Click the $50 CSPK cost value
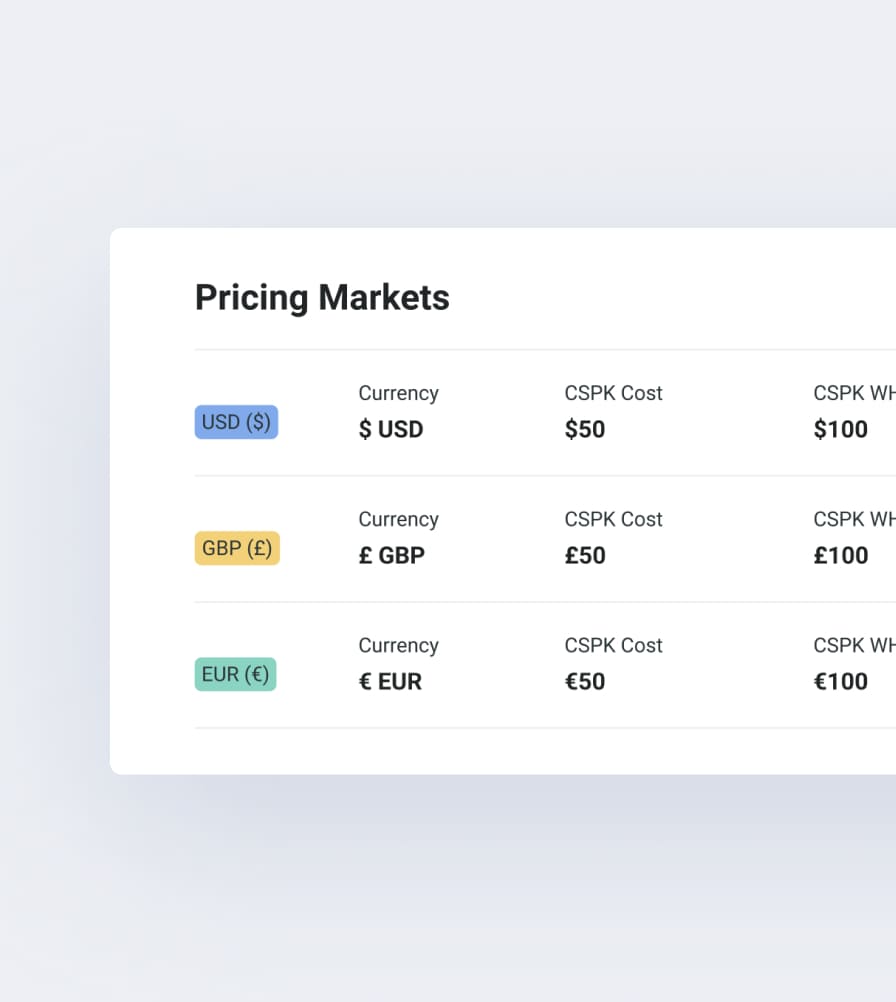 point(585,430)
